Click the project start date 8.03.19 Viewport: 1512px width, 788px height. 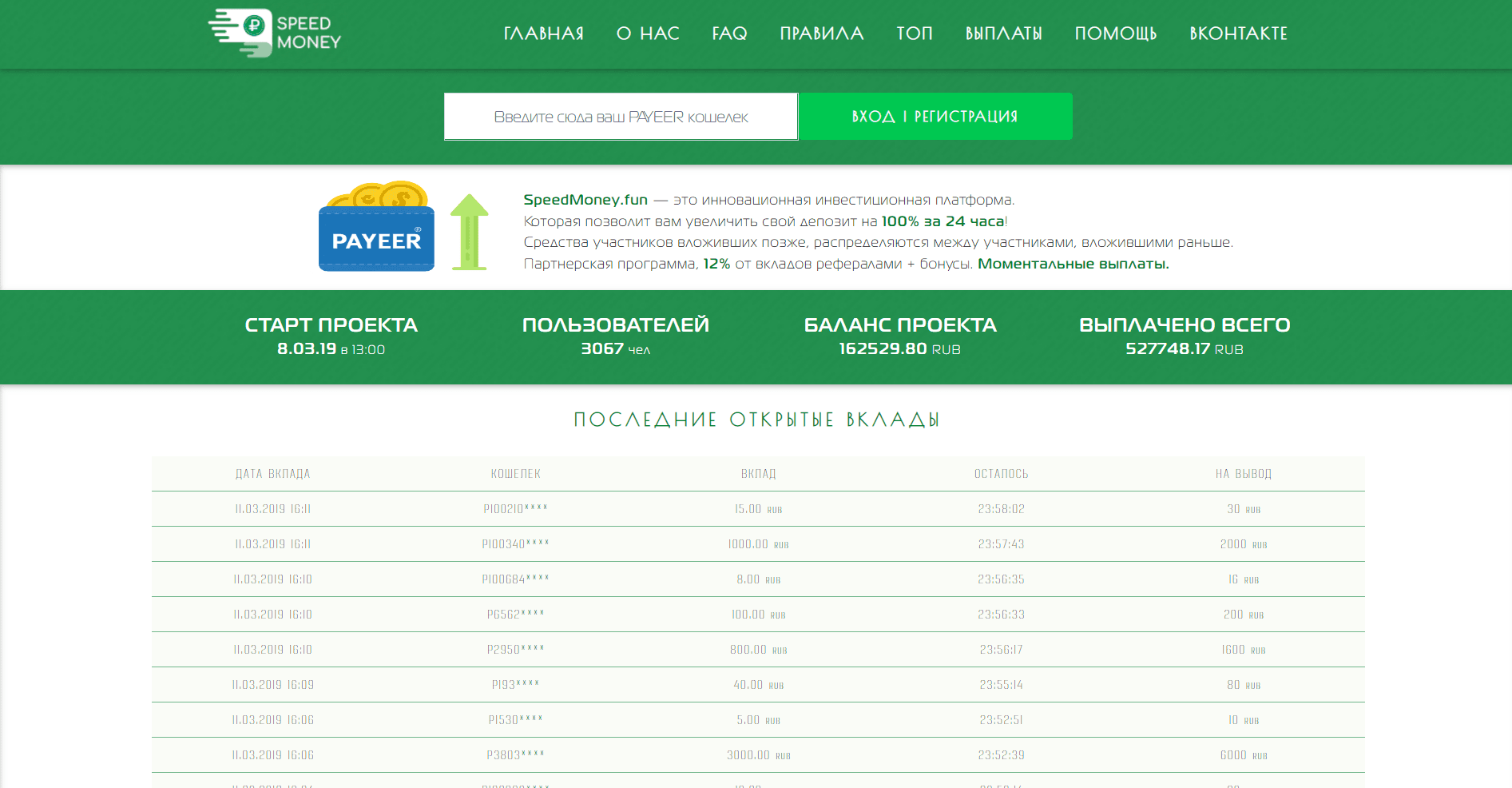(307, 348)
